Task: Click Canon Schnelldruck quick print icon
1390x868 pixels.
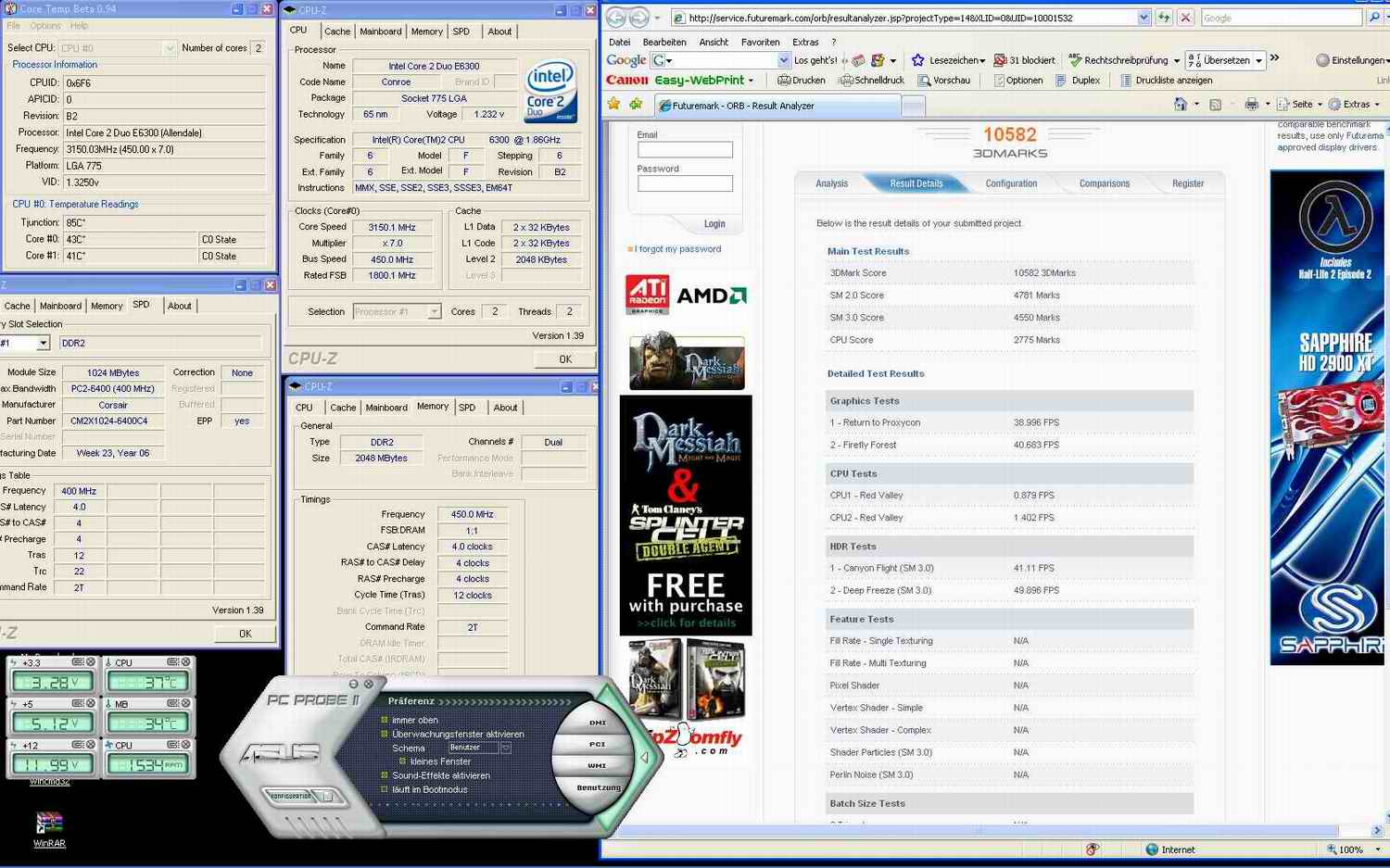Action: click(x=845, y=81)
